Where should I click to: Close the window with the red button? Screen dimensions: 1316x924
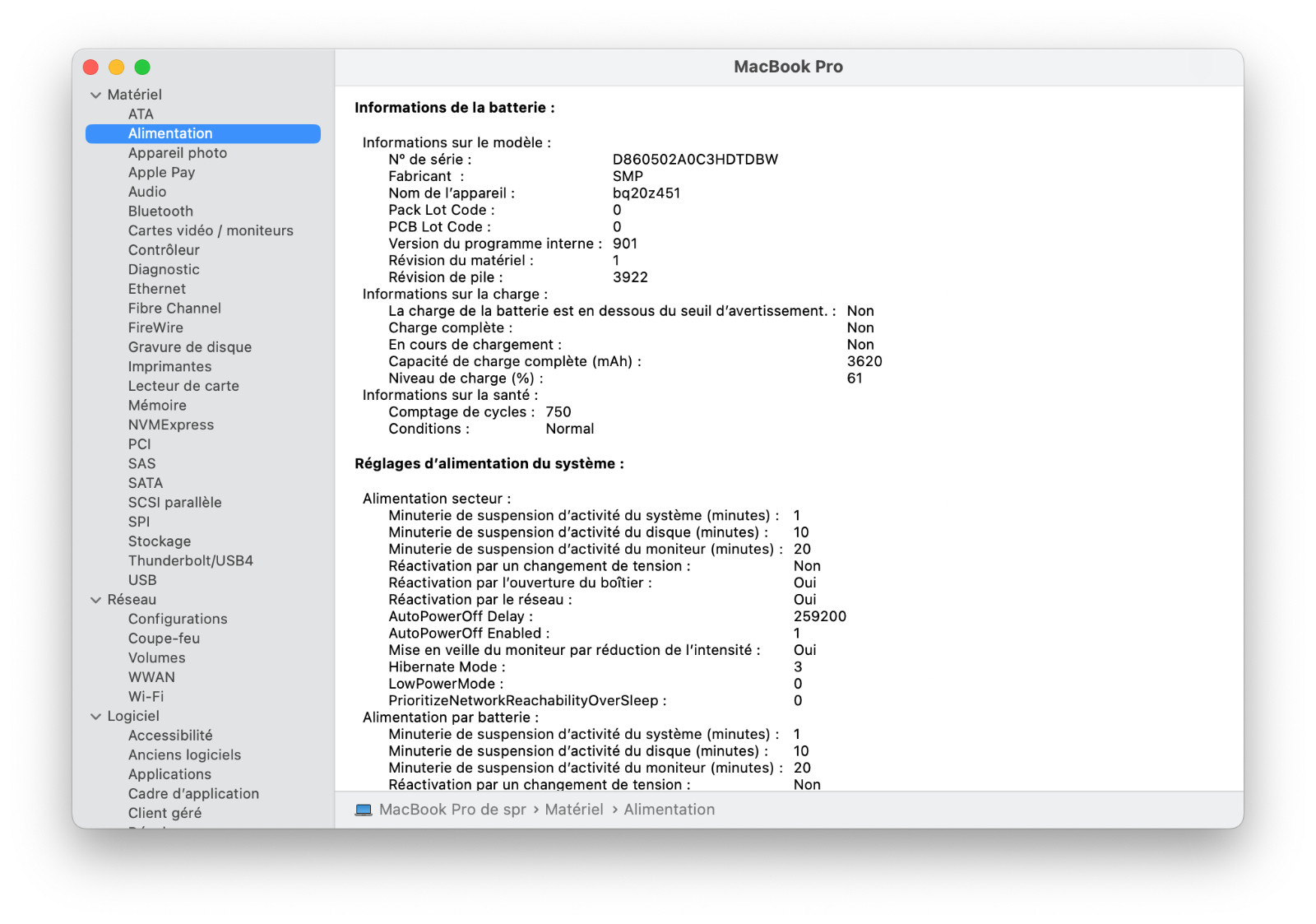coord(91,67)
